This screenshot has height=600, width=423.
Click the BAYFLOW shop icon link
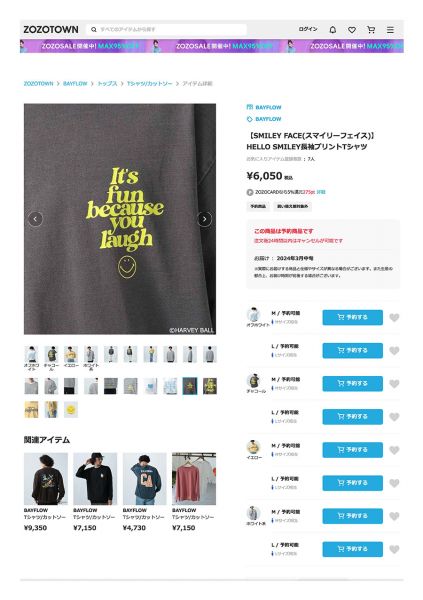[x=264, y=107]
